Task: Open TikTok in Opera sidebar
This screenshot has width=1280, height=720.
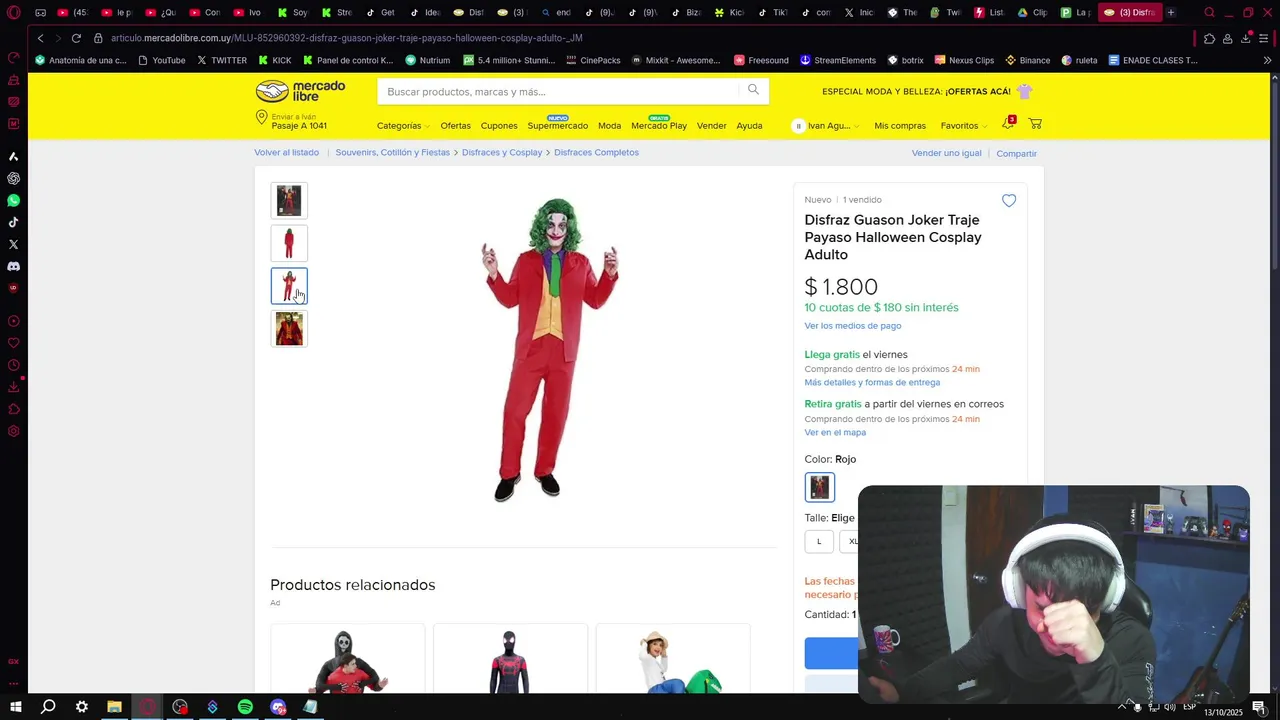Action: (13, 222)
